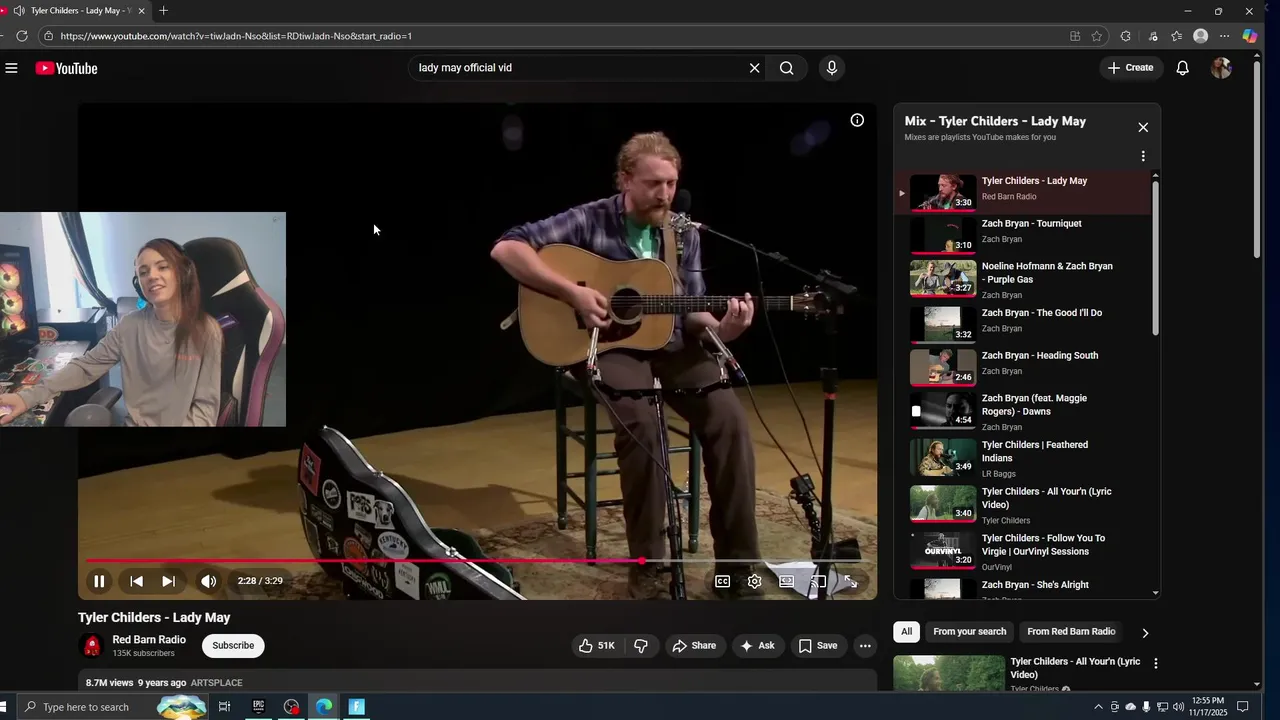Open All Your'n Lyric Video recommendation thumbnail

[949, 674]
